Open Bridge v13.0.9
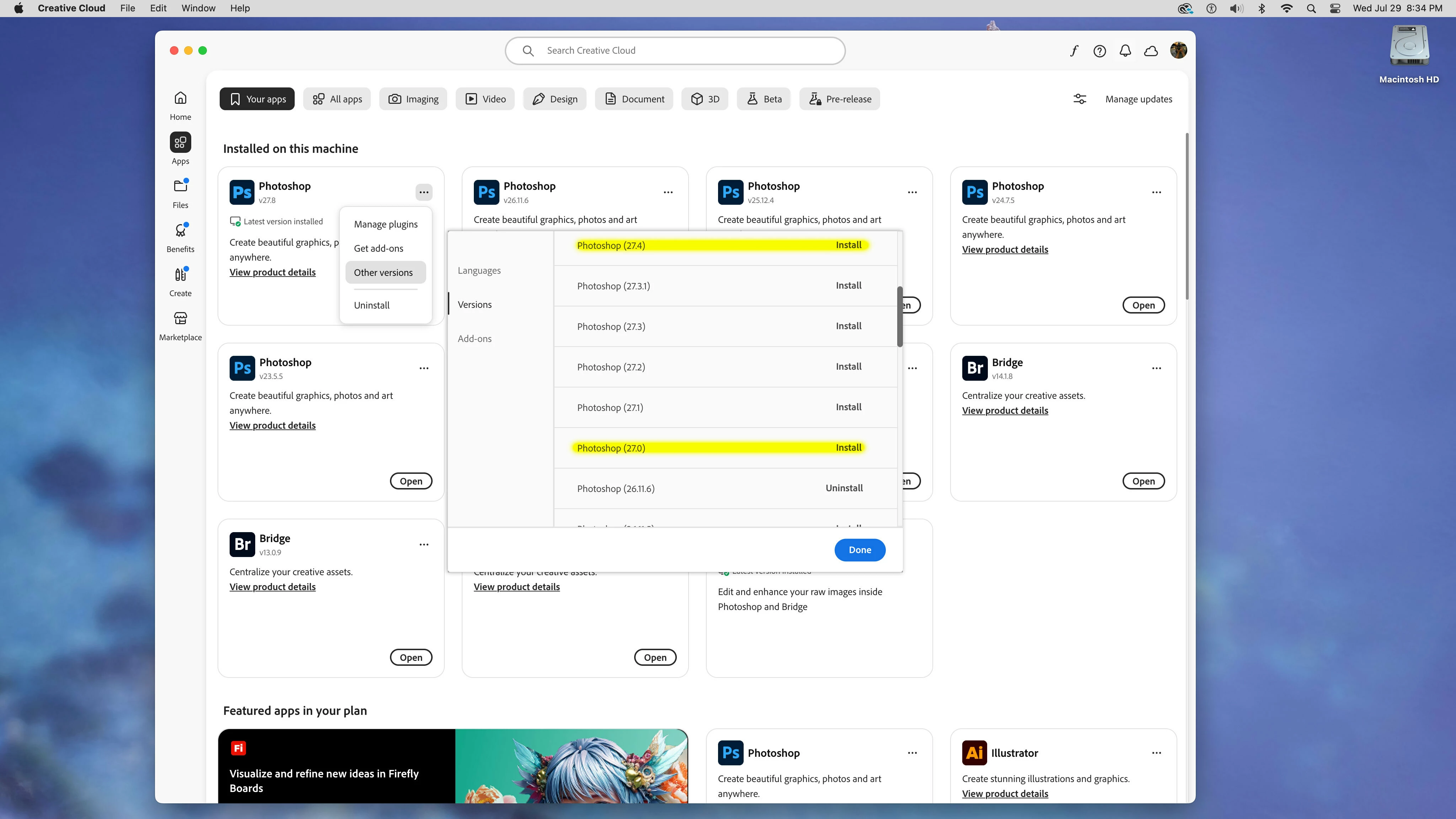Viewport: 1456px width, 819px height. [411, 657]
